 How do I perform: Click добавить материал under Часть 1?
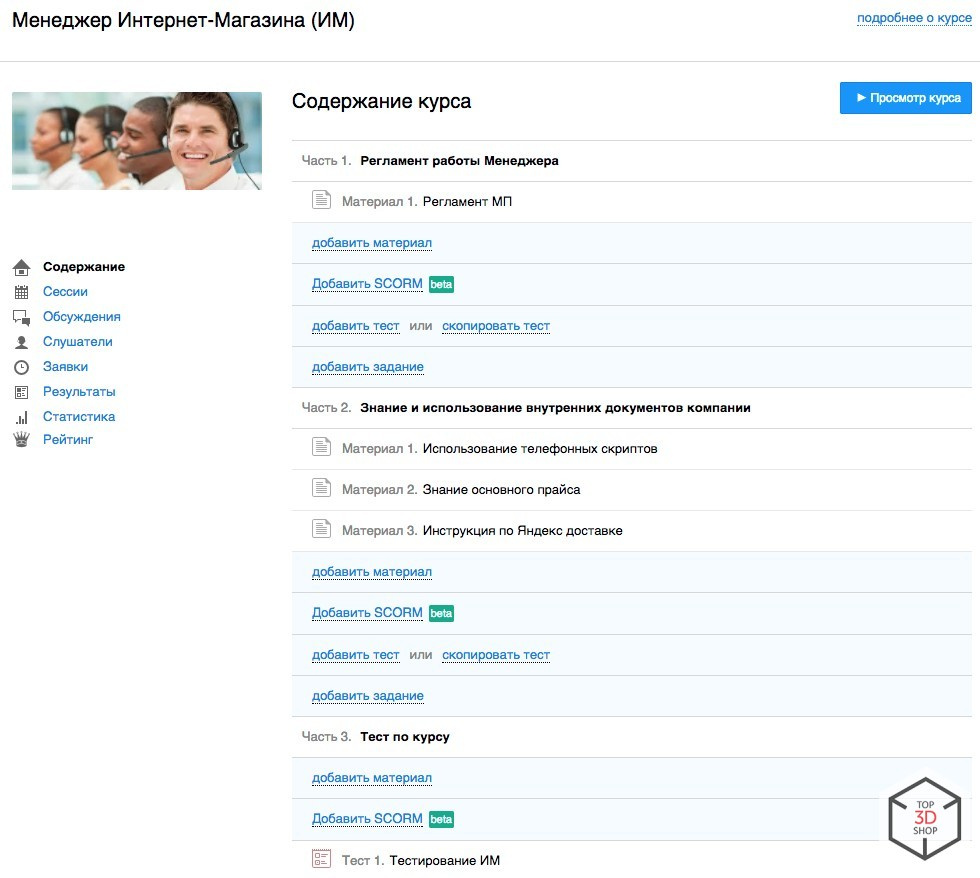tap(372, 243)
